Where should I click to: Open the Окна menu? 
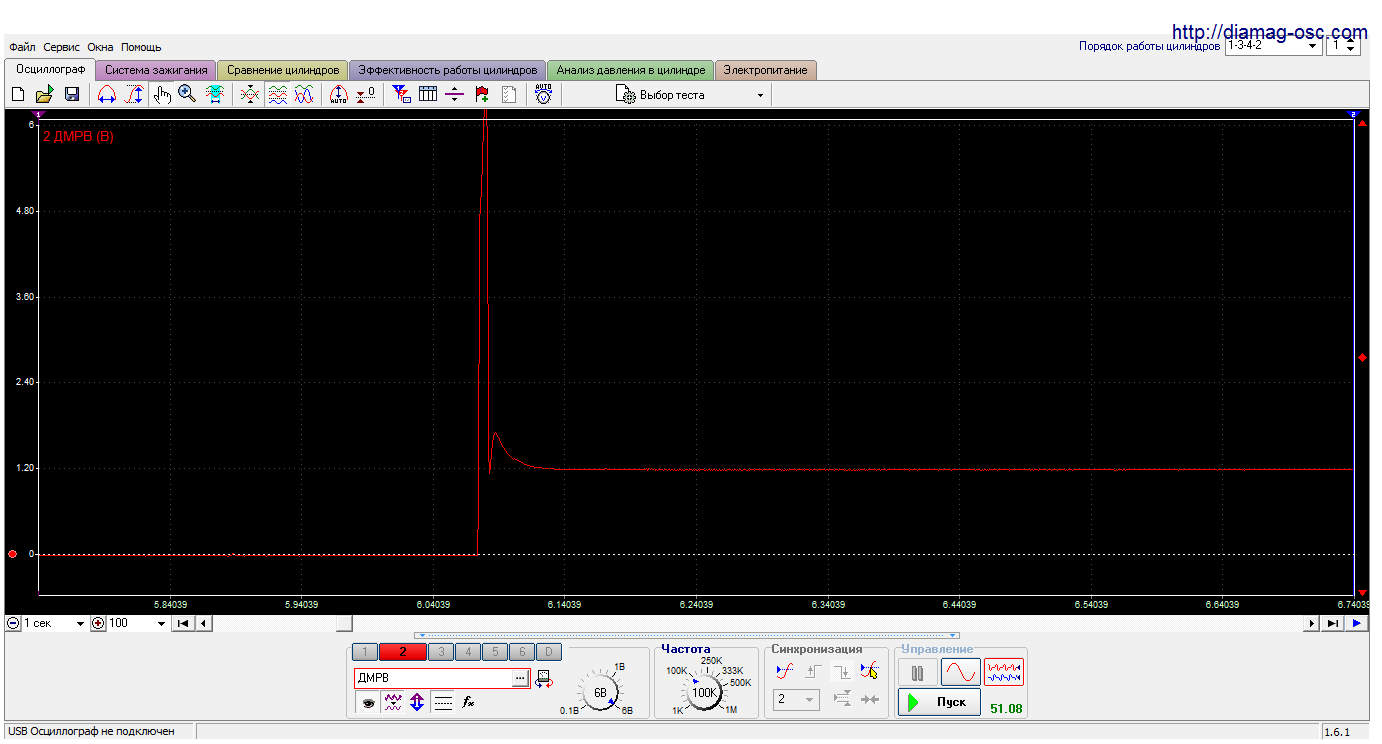point(100,47)
